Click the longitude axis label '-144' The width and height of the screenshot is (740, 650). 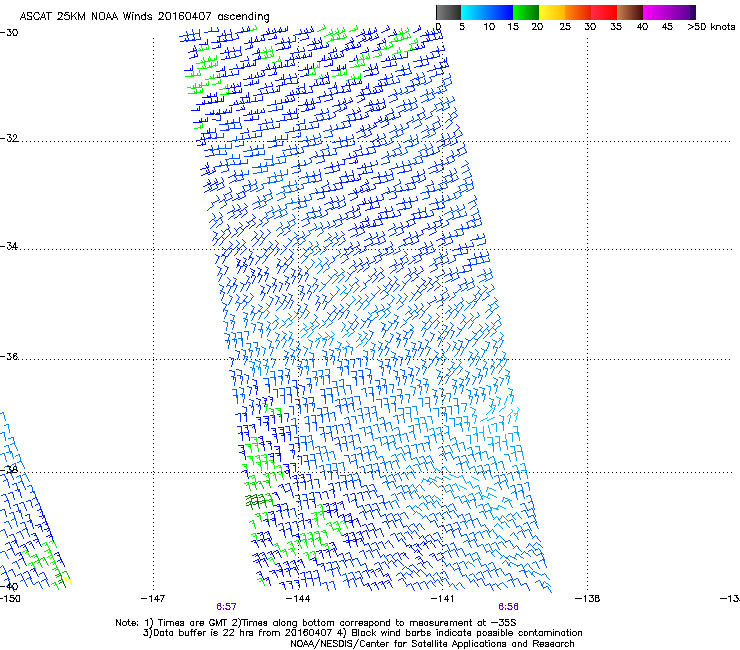pos(298,599)
